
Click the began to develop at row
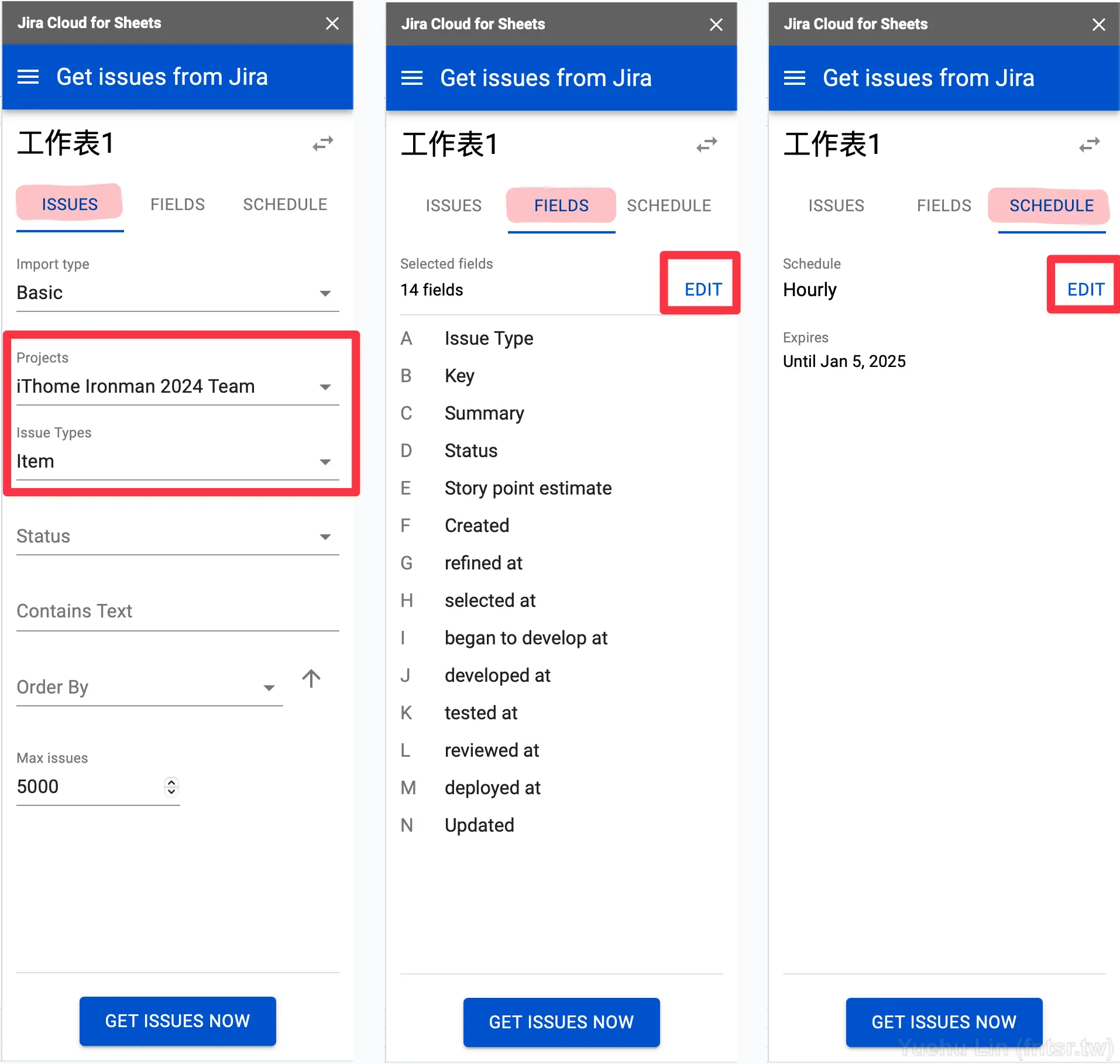562,638
